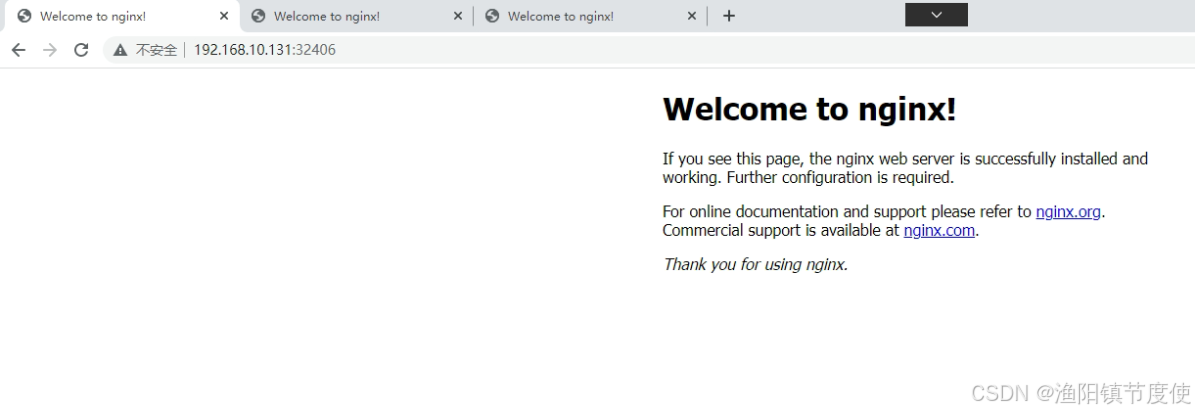Screen dimensions: 1195x413
Task: Open a new tab with the plus button
Action: pos(729,16)
